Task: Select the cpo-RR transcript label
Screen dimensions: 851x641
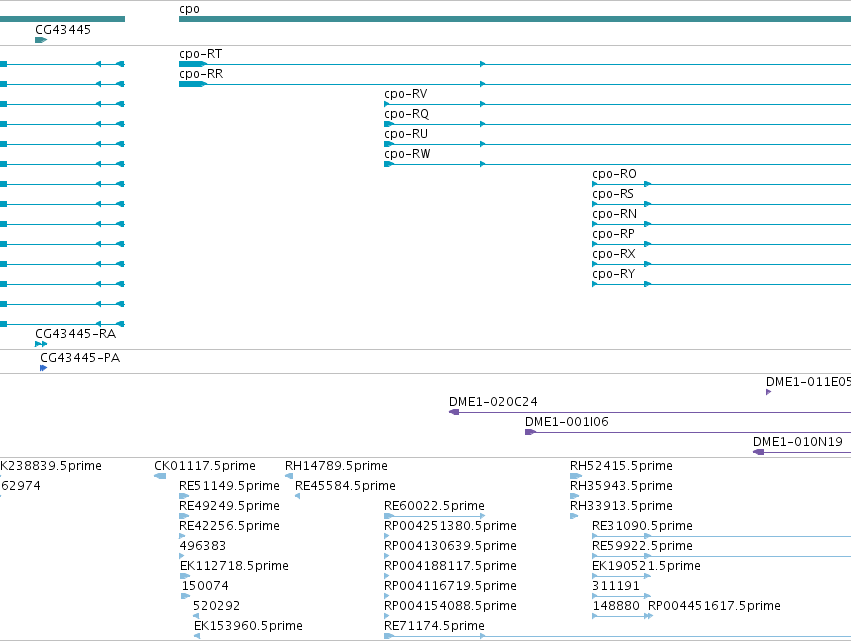Action: coord(201,74)
